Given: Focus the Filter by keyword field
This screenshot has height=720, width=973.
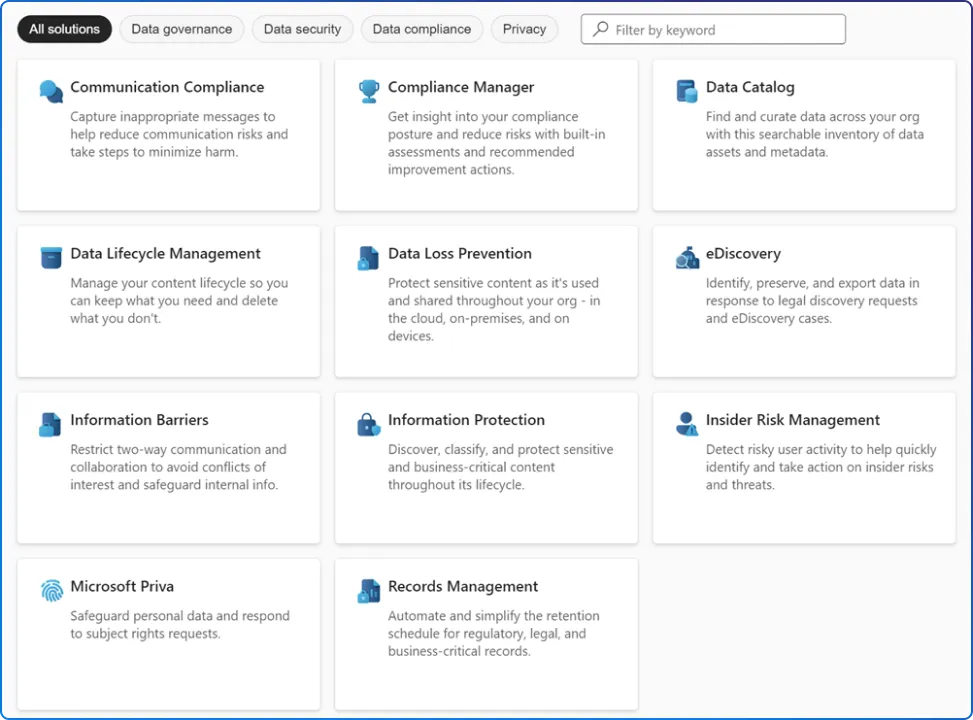Looking at the screenshot, I should point(713,29).
